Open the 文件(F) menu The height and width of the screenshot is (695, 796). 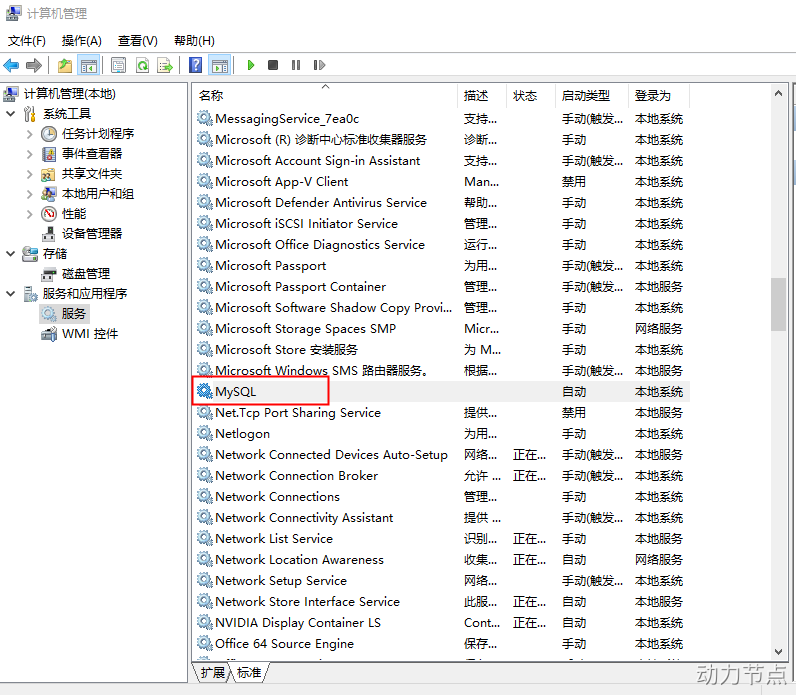point(26,41)
